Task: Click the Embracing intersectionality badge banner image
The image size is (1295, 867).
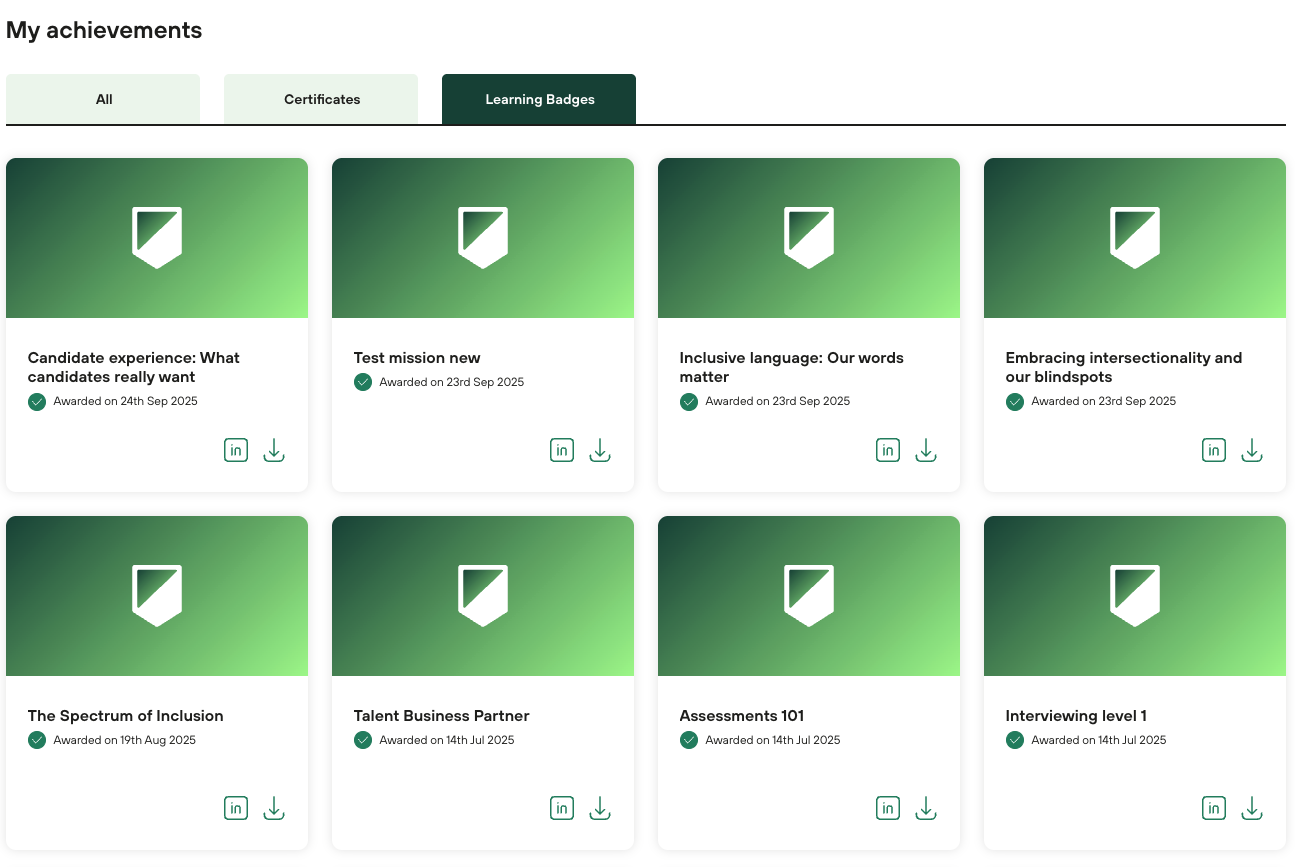Action: [x=1134, y=238]
